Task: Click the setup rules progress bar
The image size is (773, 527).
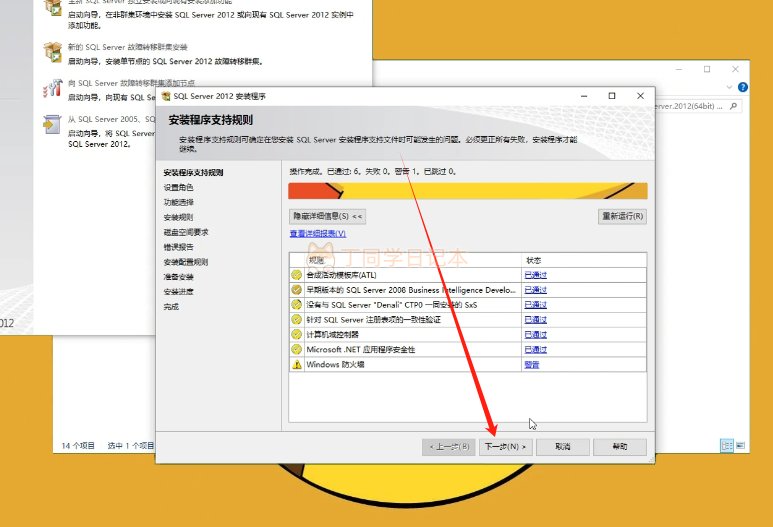Action: click(x=468, y=191)
